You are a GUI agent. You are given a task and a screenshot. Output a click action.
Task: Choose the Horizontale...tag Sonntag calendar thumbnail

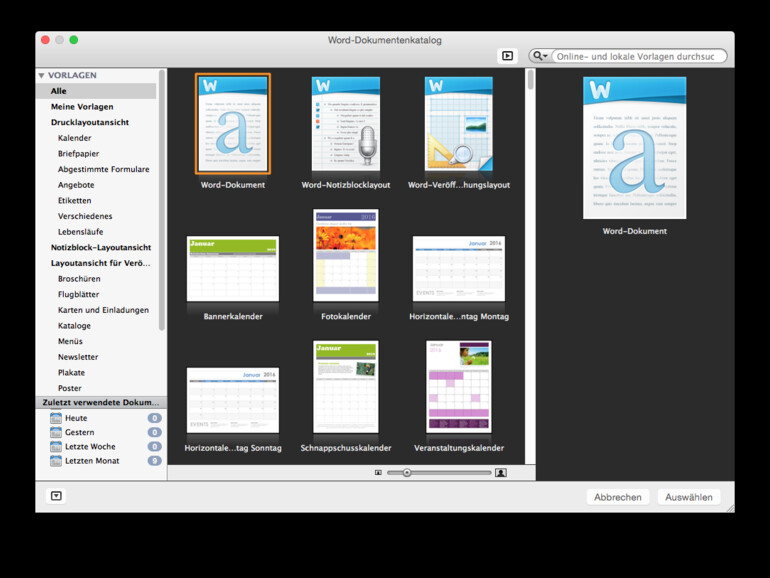pos(233,400)
